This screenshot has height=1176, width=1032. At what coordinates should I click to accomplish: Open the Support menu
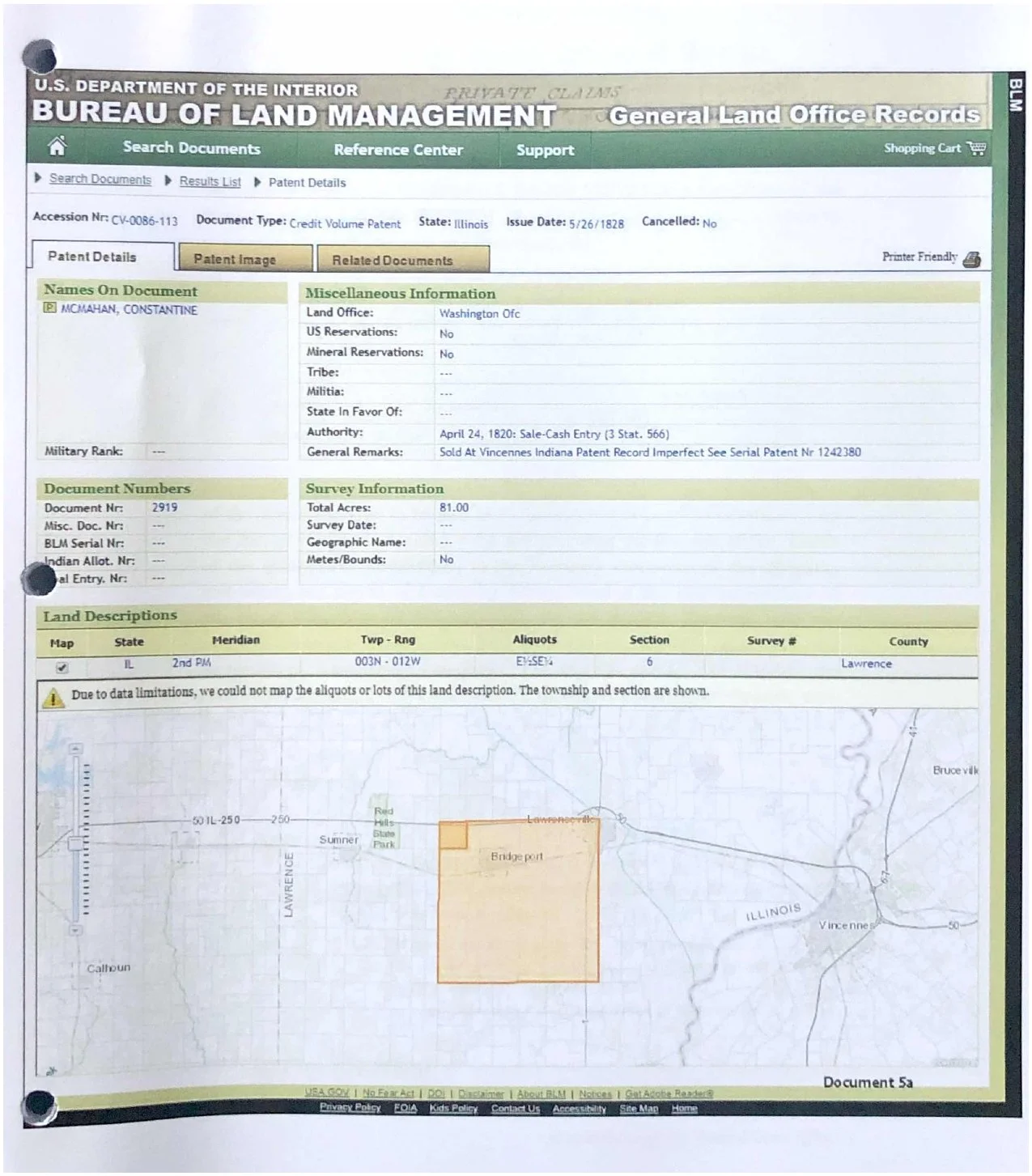(x=546, y=151)
